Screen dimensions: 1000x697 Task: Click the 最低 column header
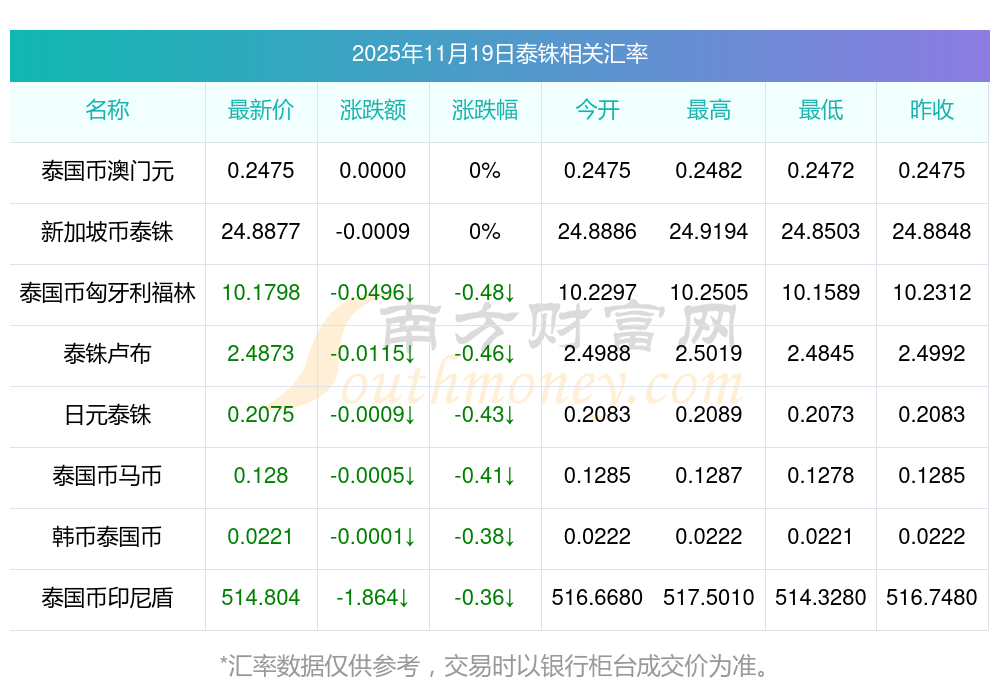click(x=821, y=111)
